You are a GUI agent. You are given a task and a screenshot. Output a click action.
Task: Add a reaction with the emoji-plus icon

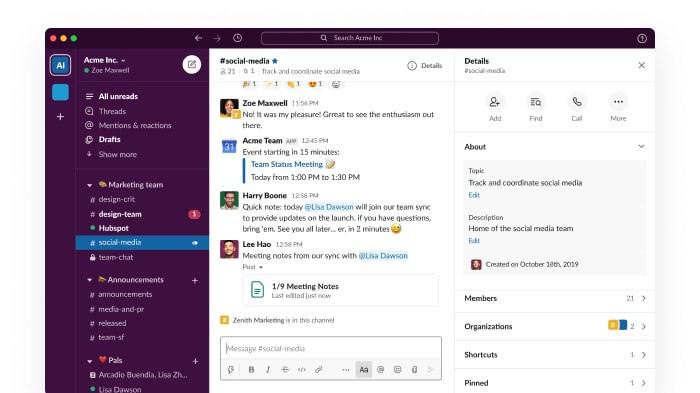tap(336, 84)
